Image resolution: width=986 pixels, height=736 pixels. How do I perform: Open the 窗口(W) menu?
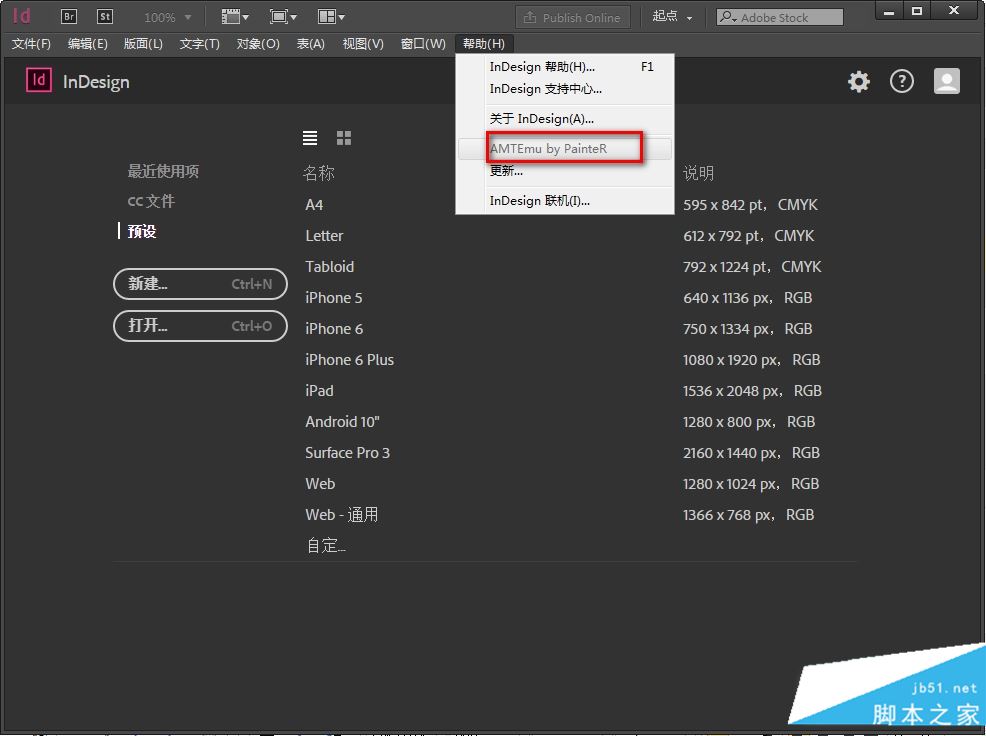pyautogui.click(x=423, y=43)
